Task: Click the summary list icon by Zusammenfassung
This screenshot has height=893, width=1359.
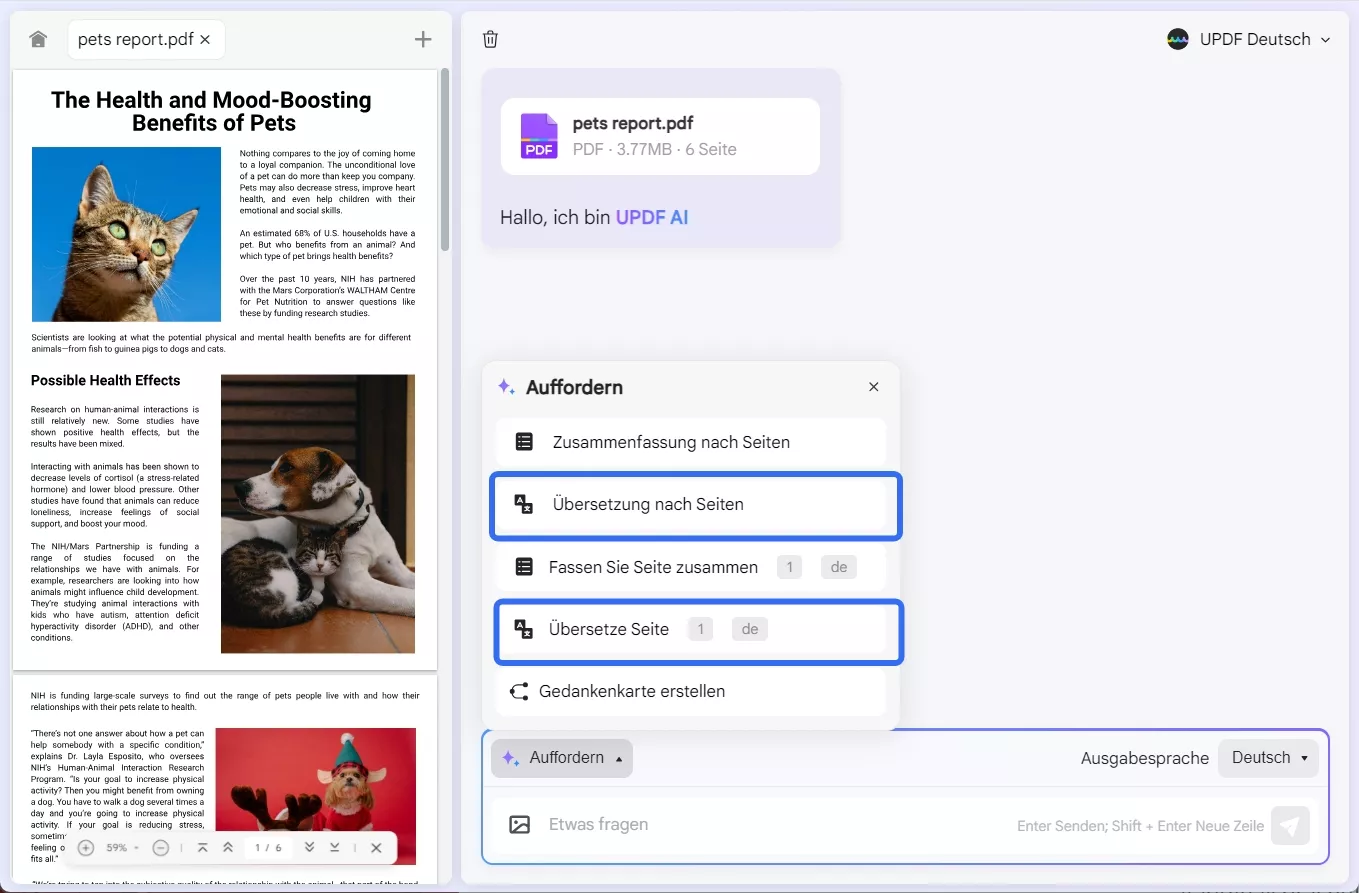Action: tap(524, 442)
